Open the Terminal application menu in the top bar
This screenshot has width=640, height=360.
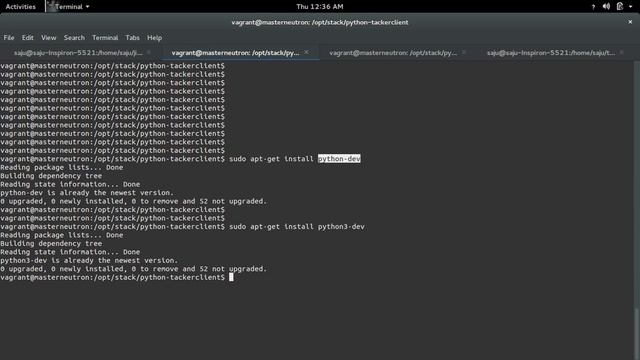(x=69, y=7)
